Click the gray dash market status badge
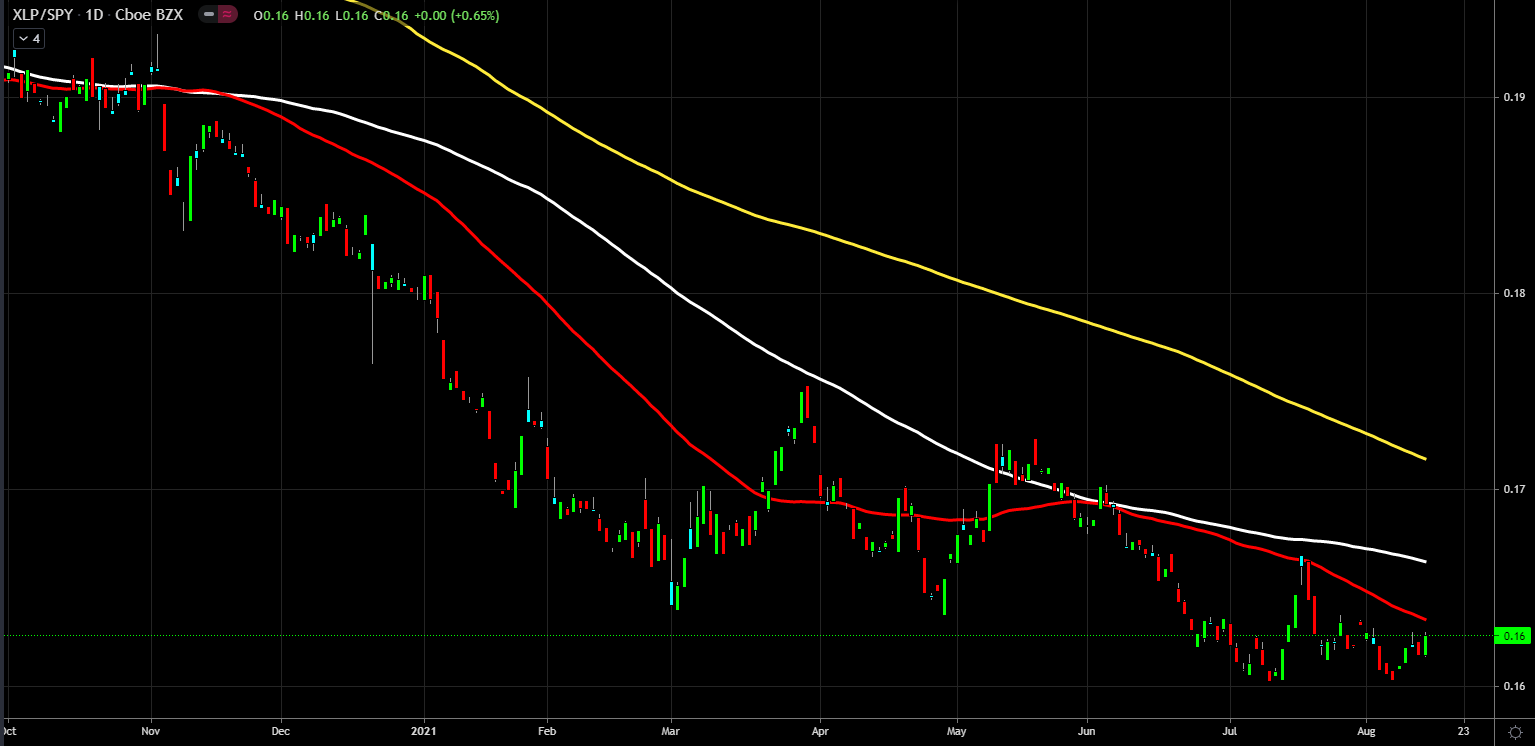Image resolution: width=1535 pixels, height=746 pixels. point(210,15)
